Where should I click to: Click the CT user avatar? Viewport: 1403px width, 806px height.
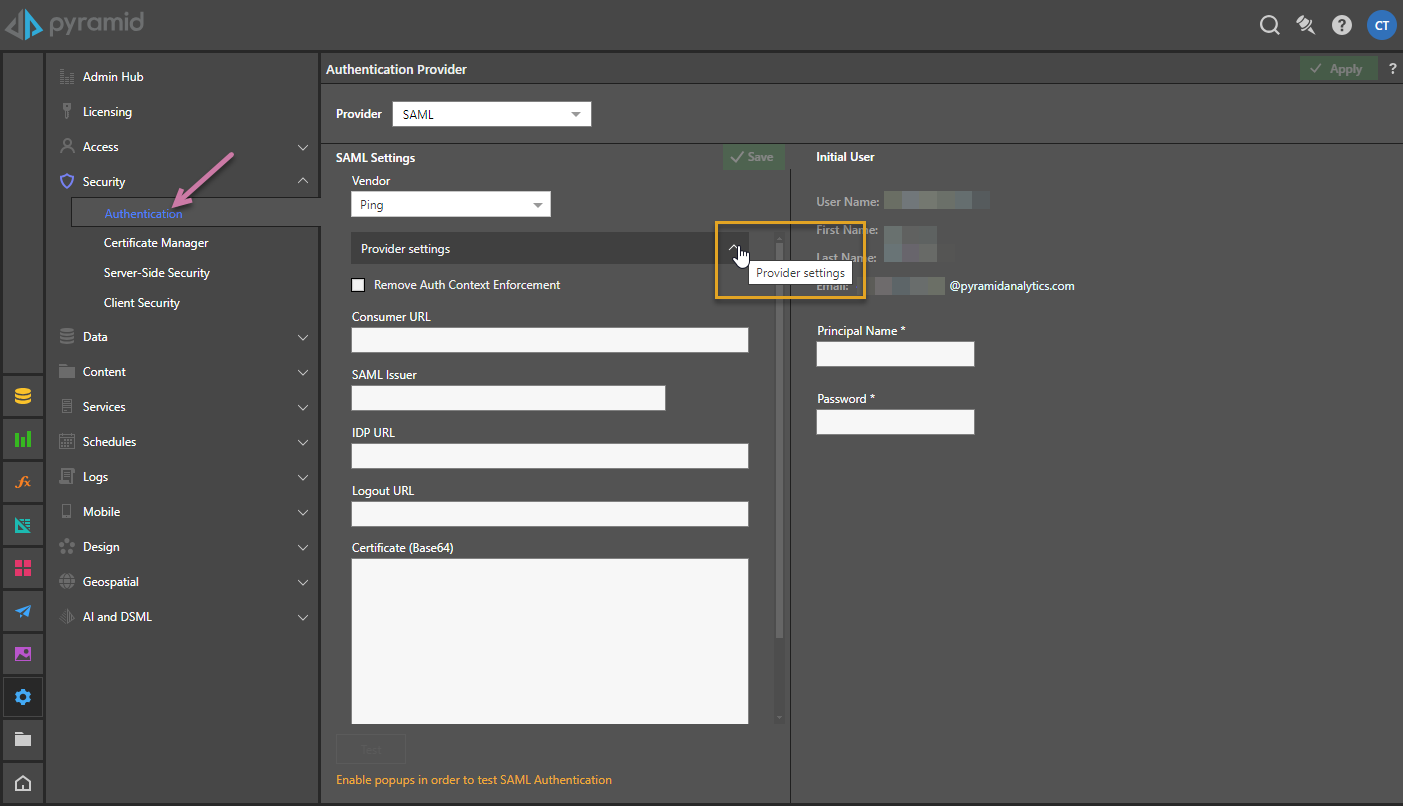(x=1382, y=26)
